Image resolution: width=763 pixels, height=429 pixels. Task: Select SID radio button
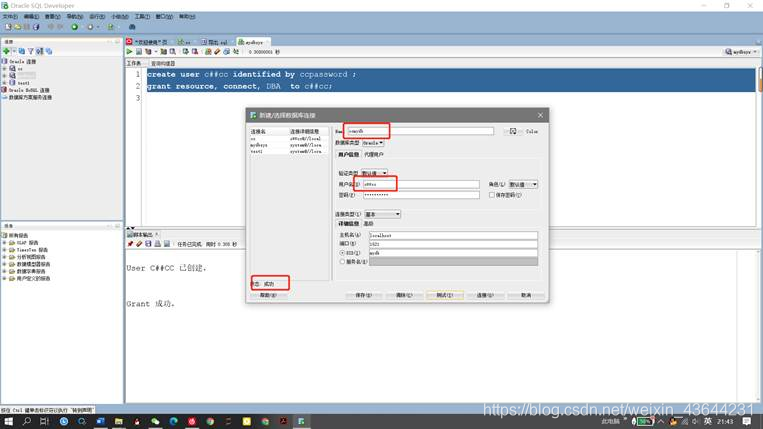coord(342,253)
